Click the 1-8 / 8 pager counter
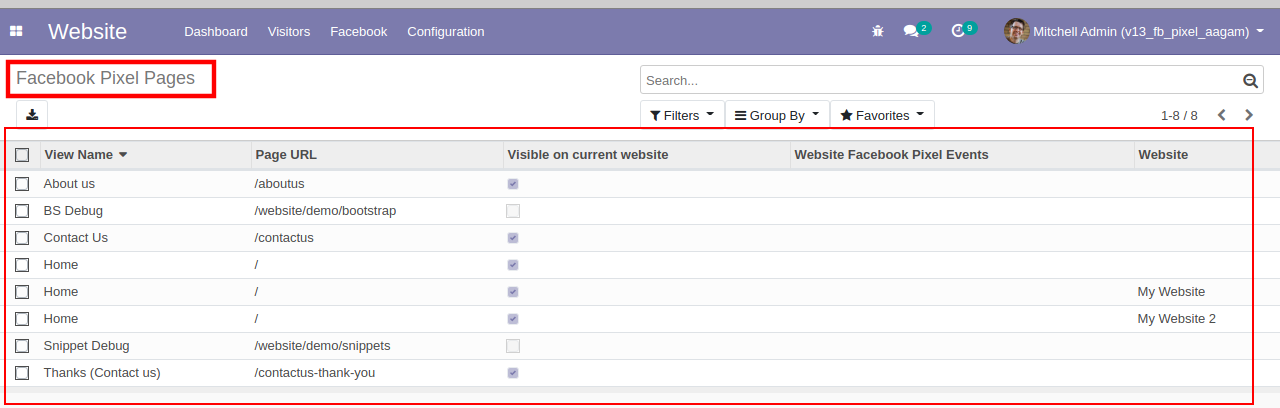1280x408 pixels. (x=1179, y=115)
